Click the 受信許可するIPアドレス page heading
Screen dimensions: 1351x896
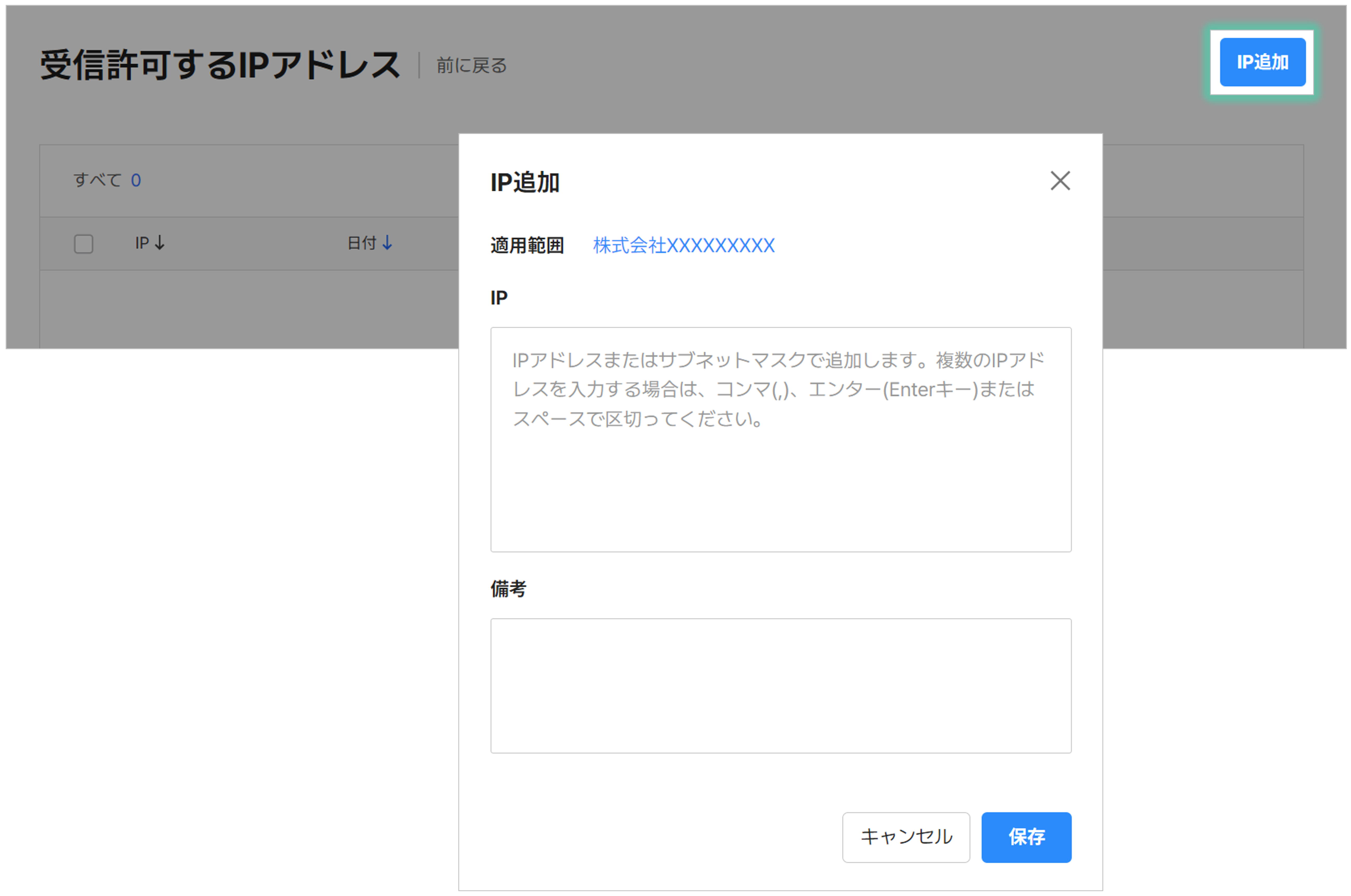click(x=220, y=65)
